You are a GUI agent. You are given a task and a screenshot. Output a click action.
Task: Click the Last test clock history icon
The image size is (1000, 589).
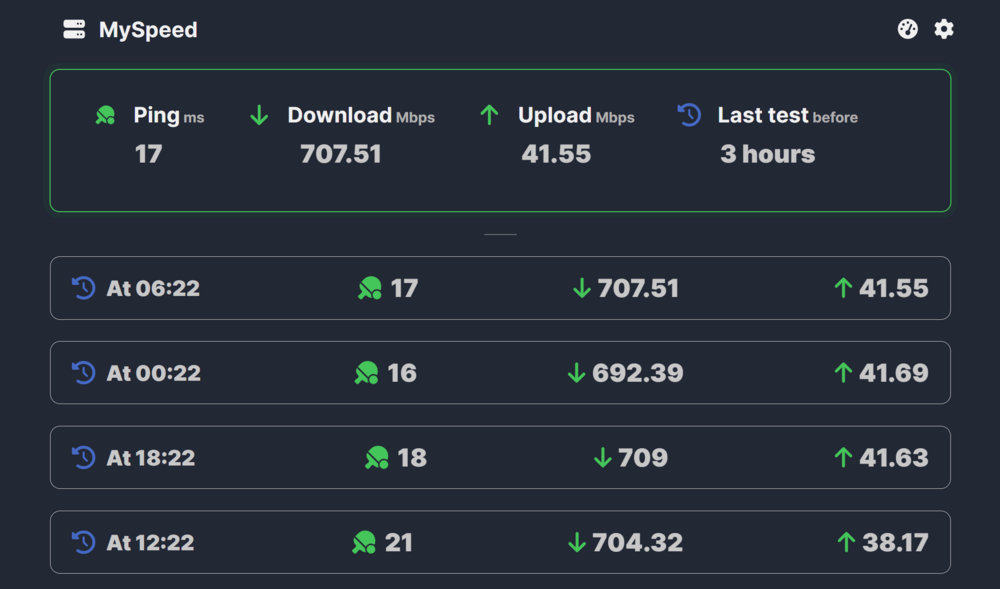click(x=689, y=115)
